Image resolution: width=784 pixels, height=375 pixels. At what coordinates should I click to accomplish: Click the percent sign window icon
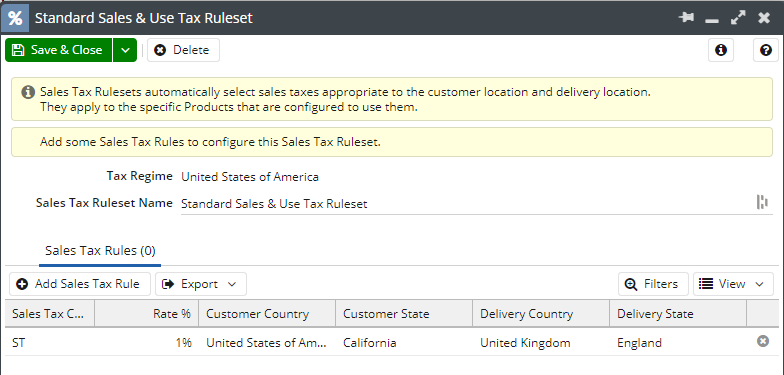(15, 18)
